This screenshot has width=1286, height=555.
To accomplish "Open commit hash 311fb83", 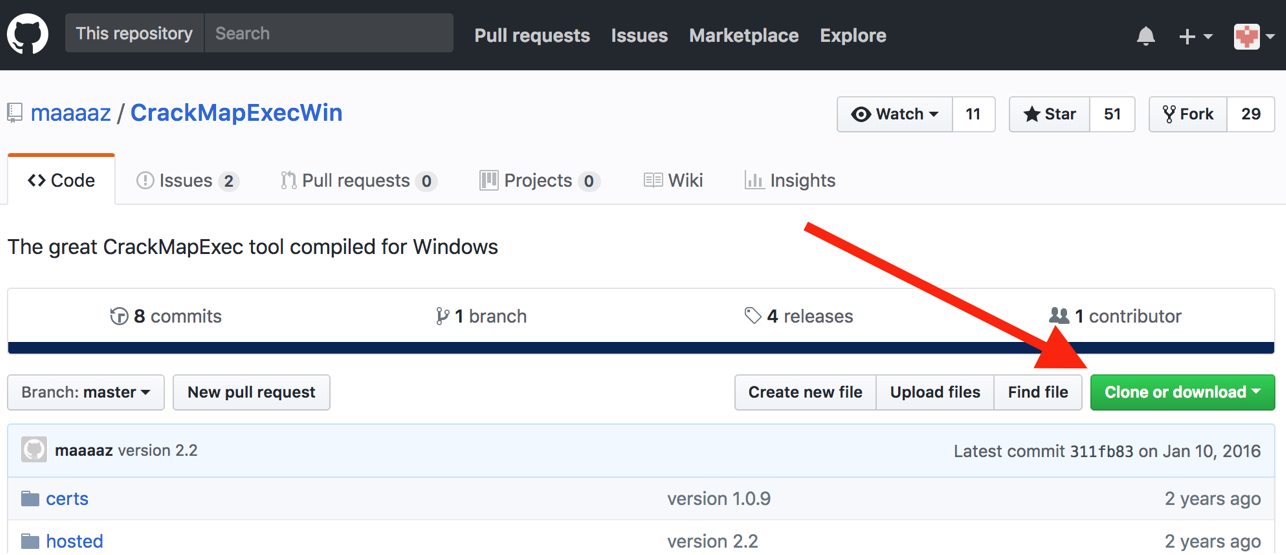I will coord(1102,451).
